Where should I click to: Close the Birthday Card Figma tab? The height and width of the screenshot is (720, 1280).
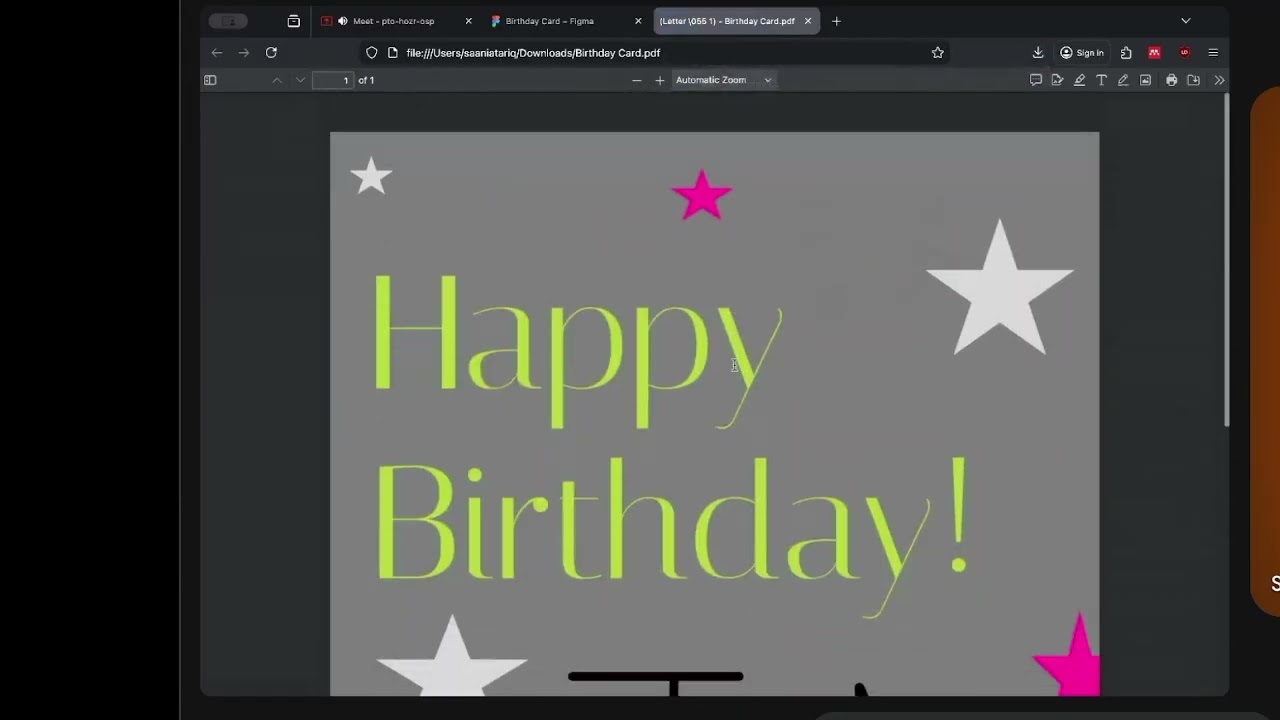pos(638,21)
